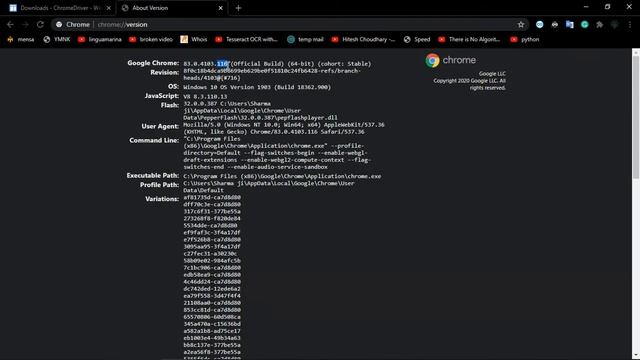Click the Executable Path chrome.exe value

click(x=282, y=176)
